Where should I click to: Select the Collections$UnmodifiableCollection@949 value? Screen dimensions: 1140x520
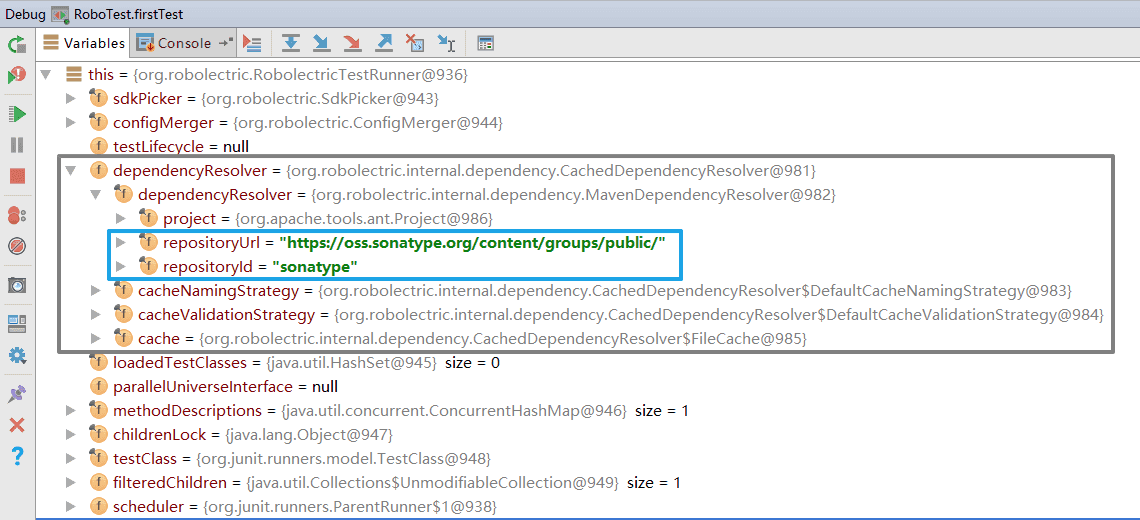tap(432, 482)
